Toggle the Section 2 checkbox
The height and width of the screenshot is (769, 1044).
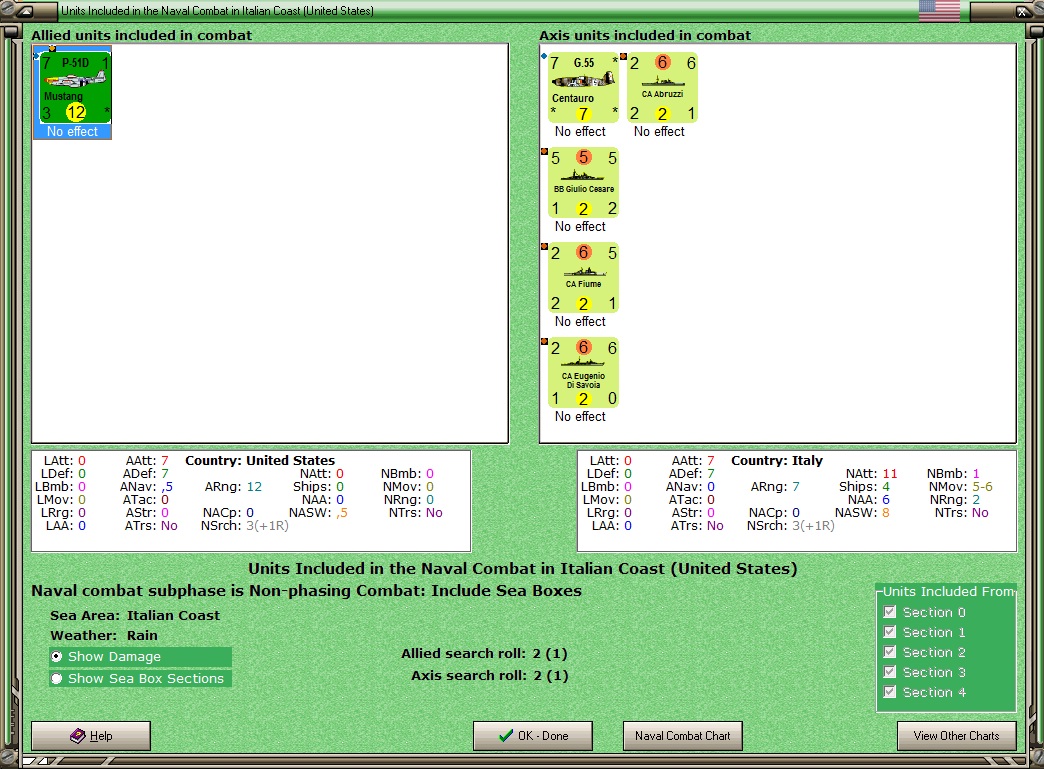coord(890,652)
